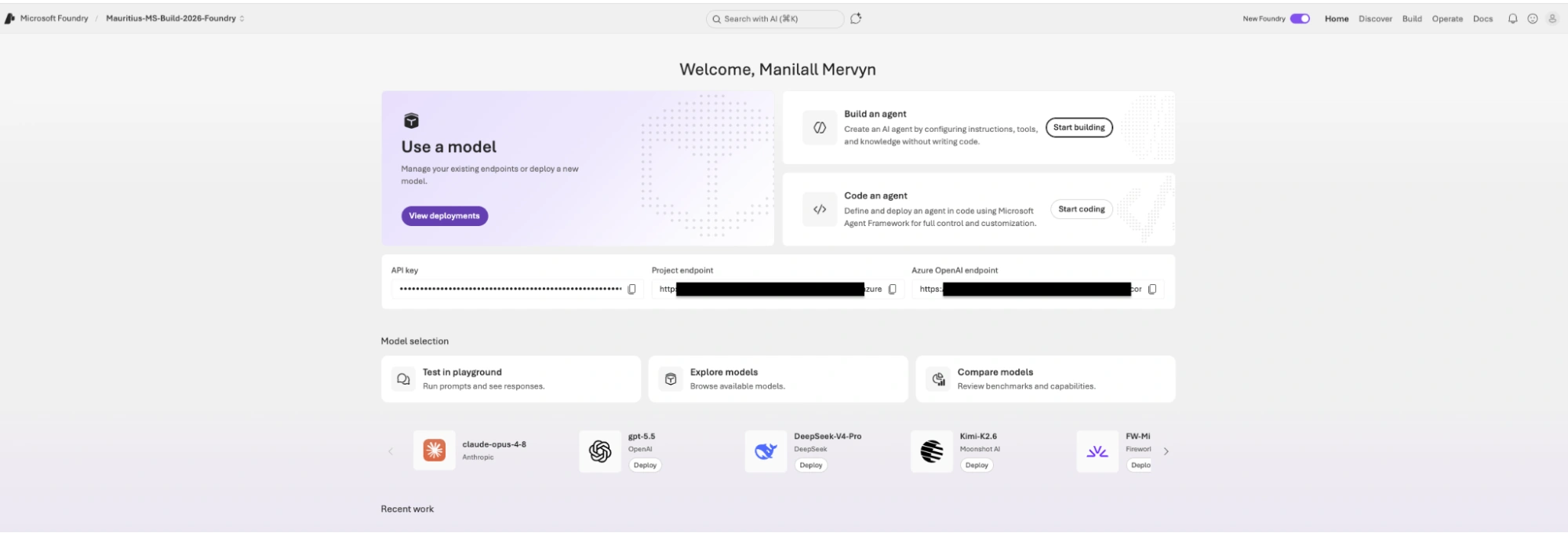Image resolution: width=1568 pixels, height=533 pixels.
Task: Click the Project endpoint field
Action: pyautogui.click(x=778, y=290)
